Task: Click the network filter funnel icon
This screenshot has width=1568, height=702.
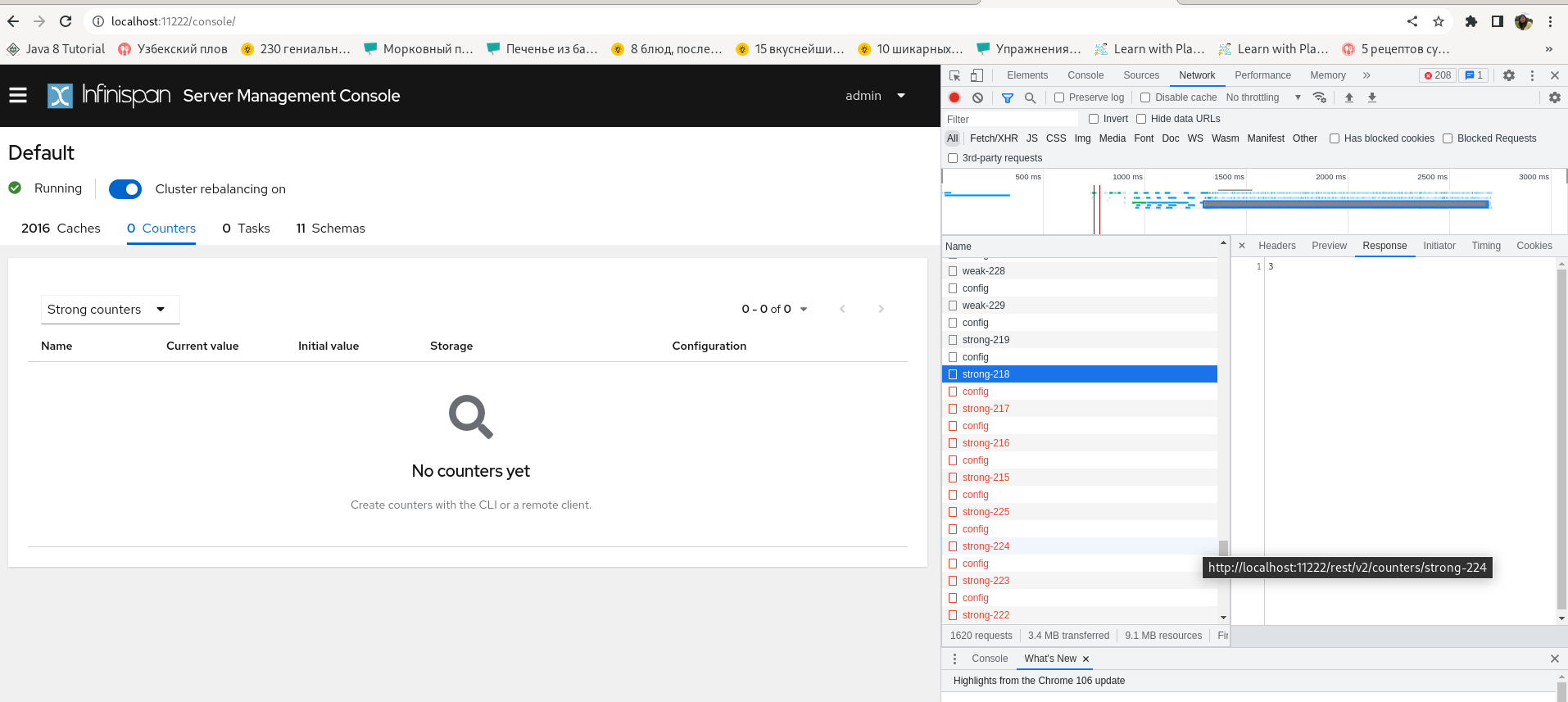Action: click(x=1008, y=97)
